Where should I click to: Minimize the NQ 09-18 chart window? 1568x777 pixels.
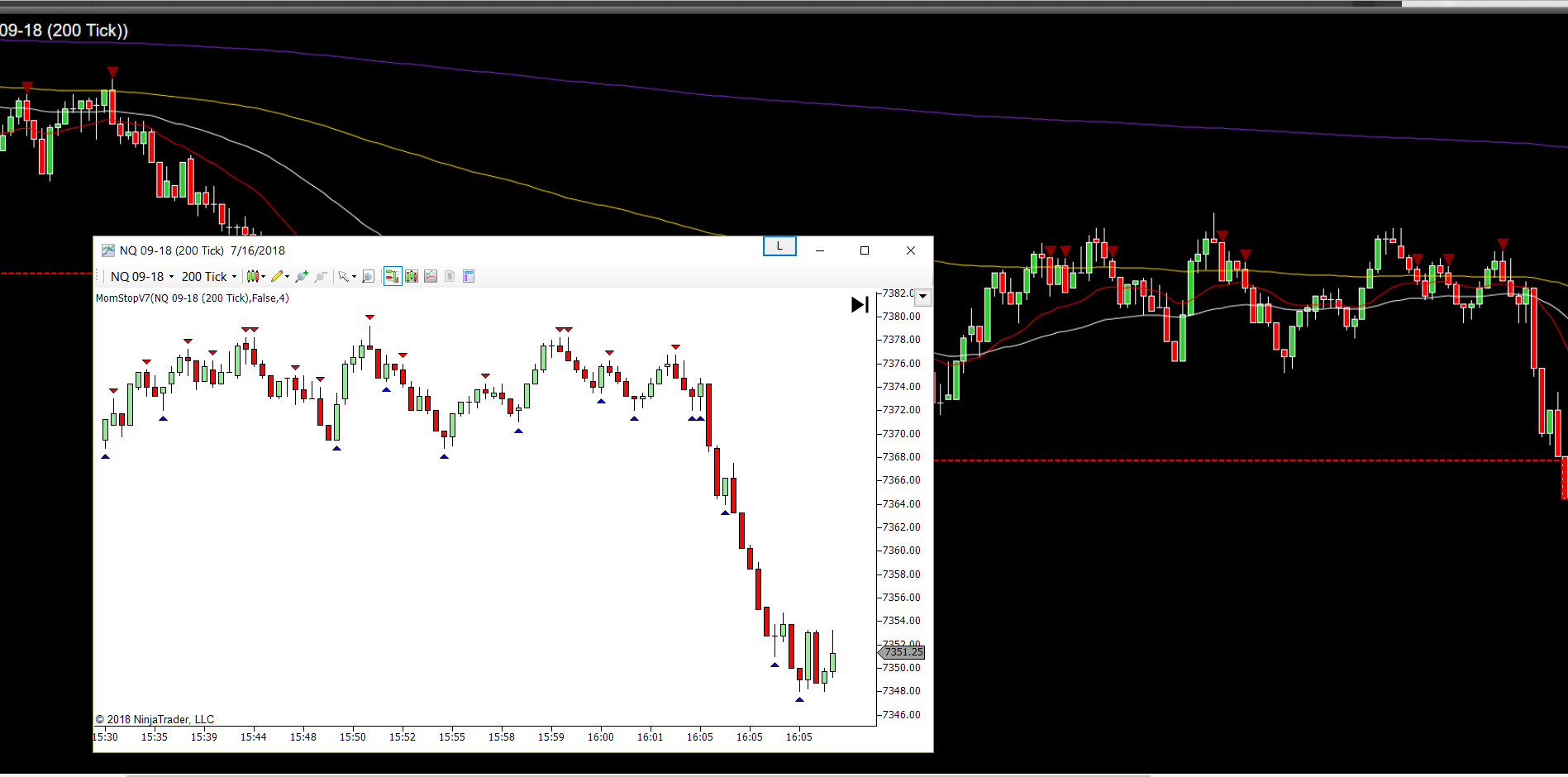820,250
